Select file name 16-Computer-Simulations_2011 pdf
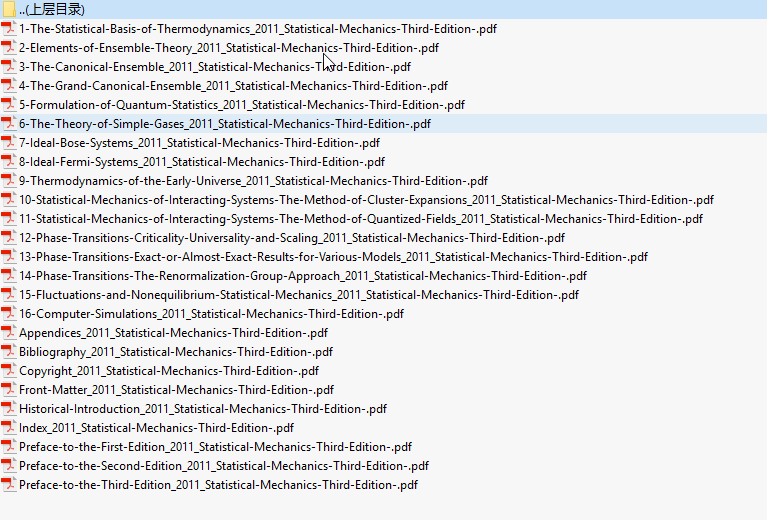 point(211,314)
